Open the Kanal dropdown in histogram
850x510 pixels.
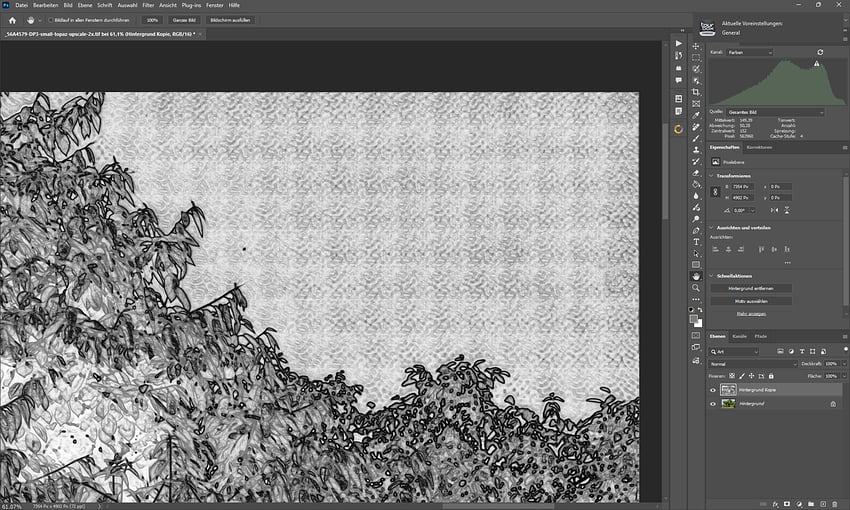point(750,52)
